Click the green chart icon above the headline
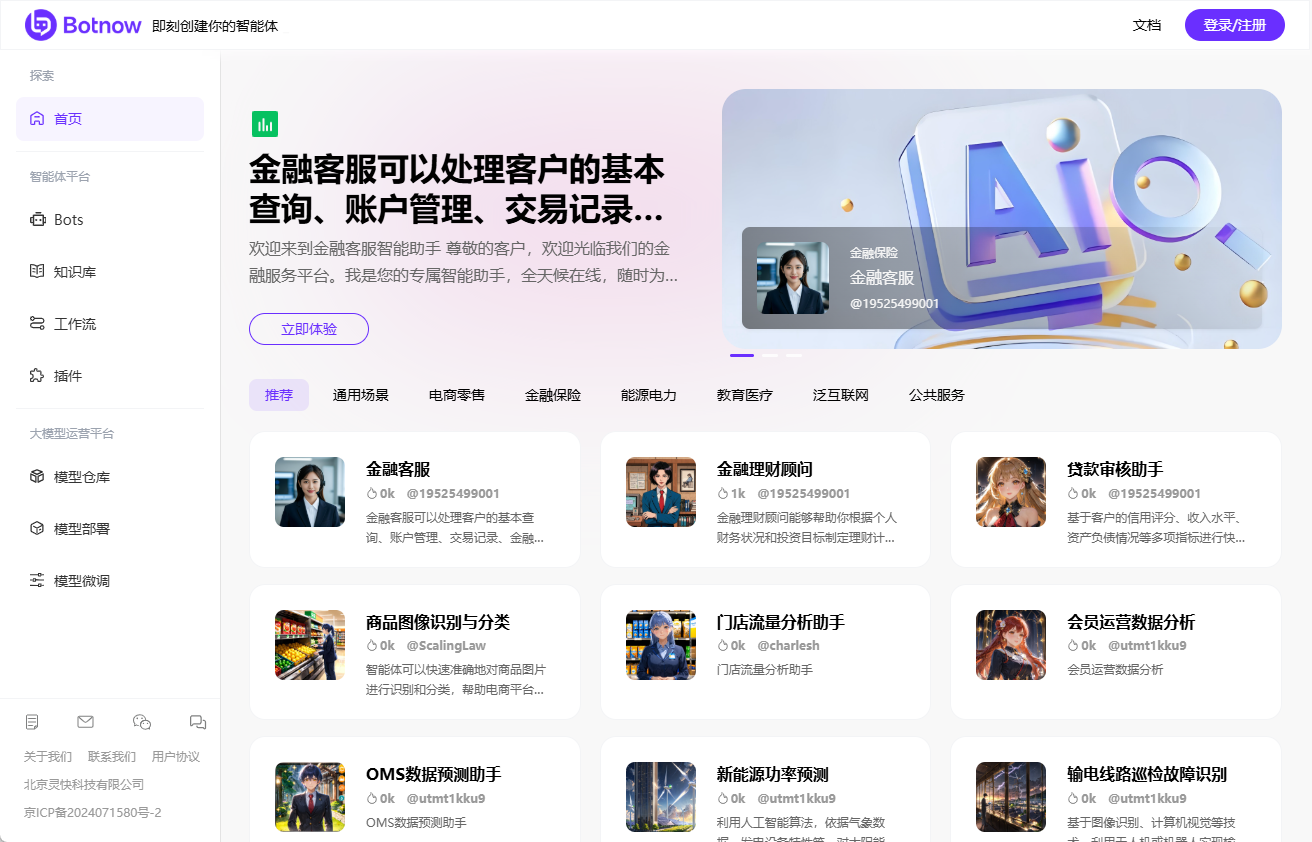The image size is (1312, 842). click(265, 124)
